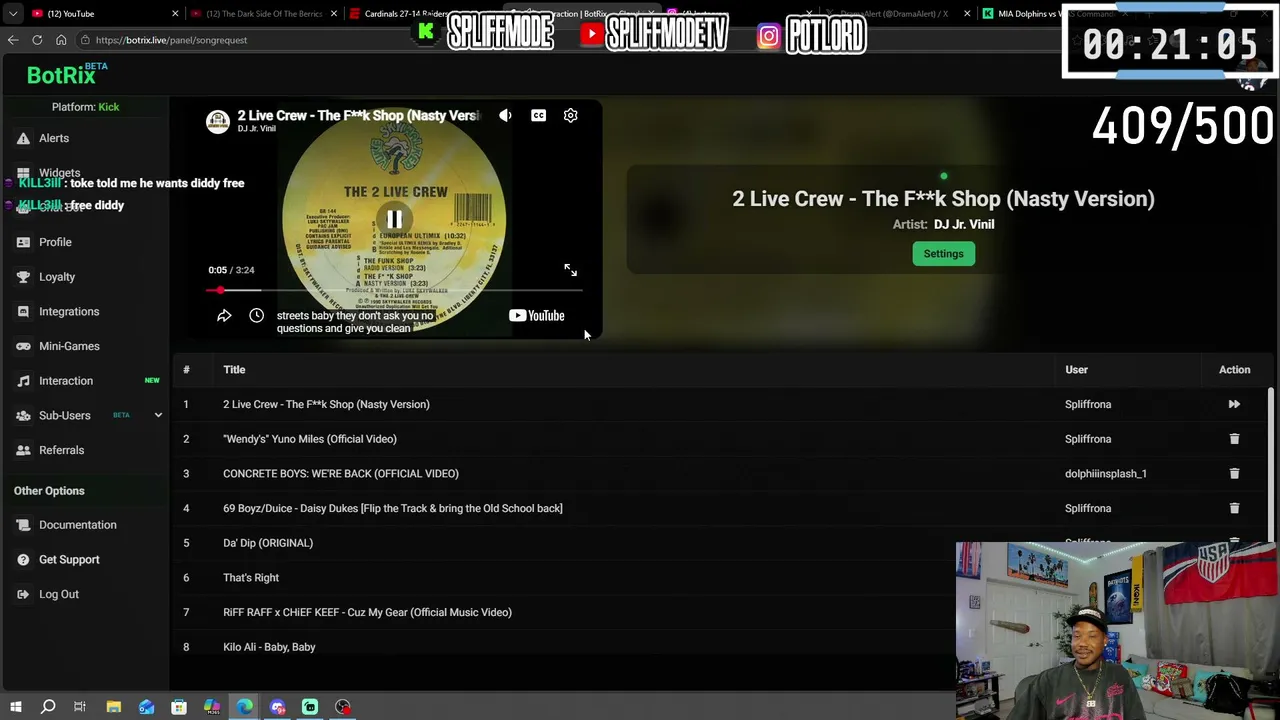This screenshot has height=720, width=1280.
Task: Click the browser address bar URL
Action: (172, 40)
